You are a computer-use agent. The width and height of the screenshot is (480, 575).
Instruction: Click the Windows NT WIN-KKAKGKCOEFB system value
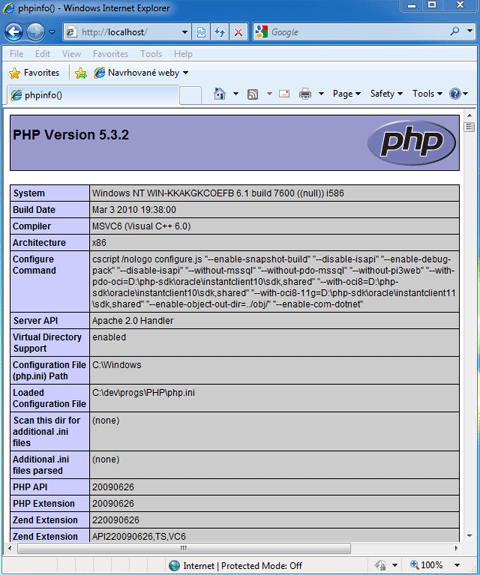(218, 193)
